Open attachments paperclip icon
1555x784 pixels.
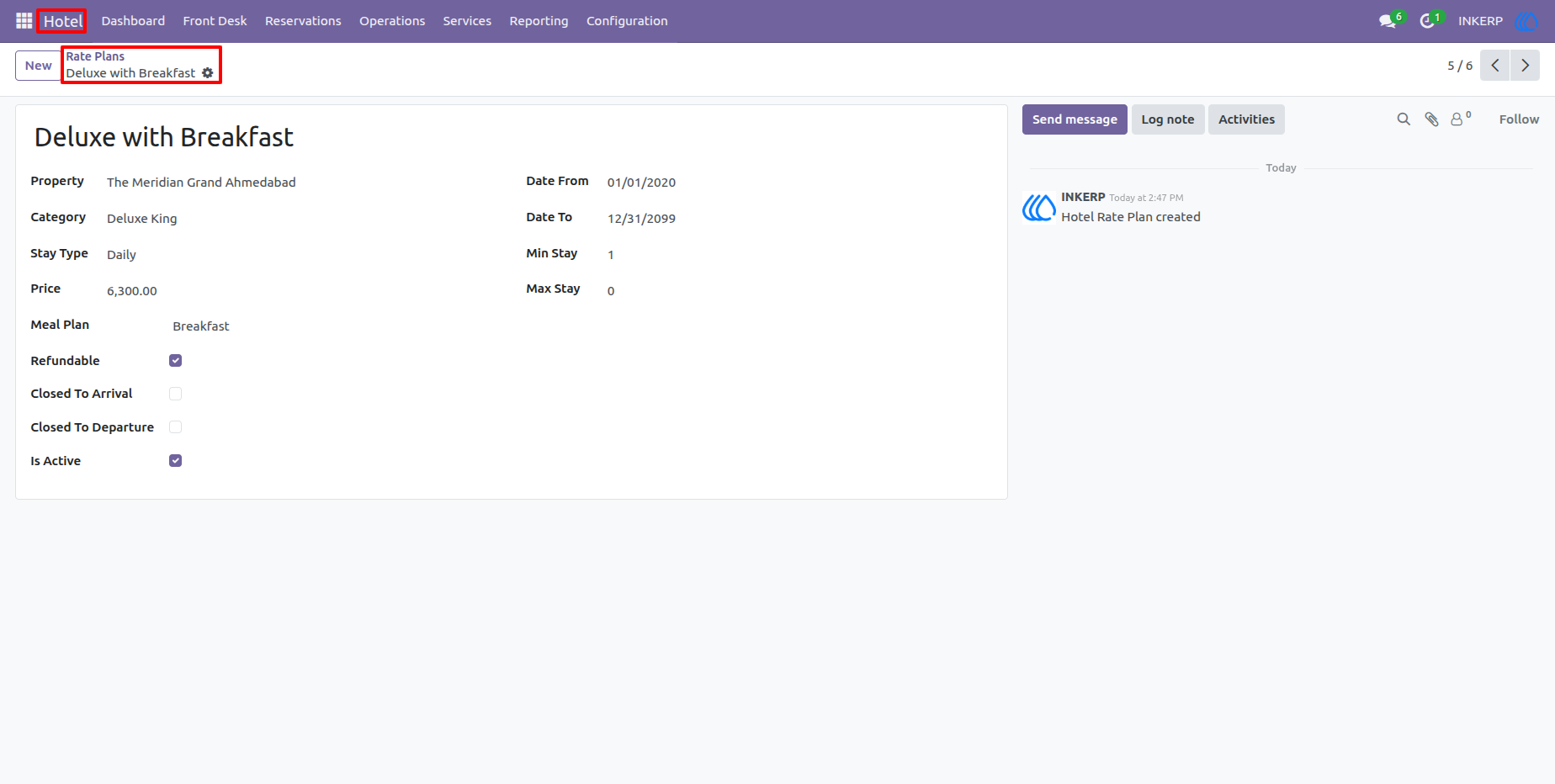click(1431, 119)
